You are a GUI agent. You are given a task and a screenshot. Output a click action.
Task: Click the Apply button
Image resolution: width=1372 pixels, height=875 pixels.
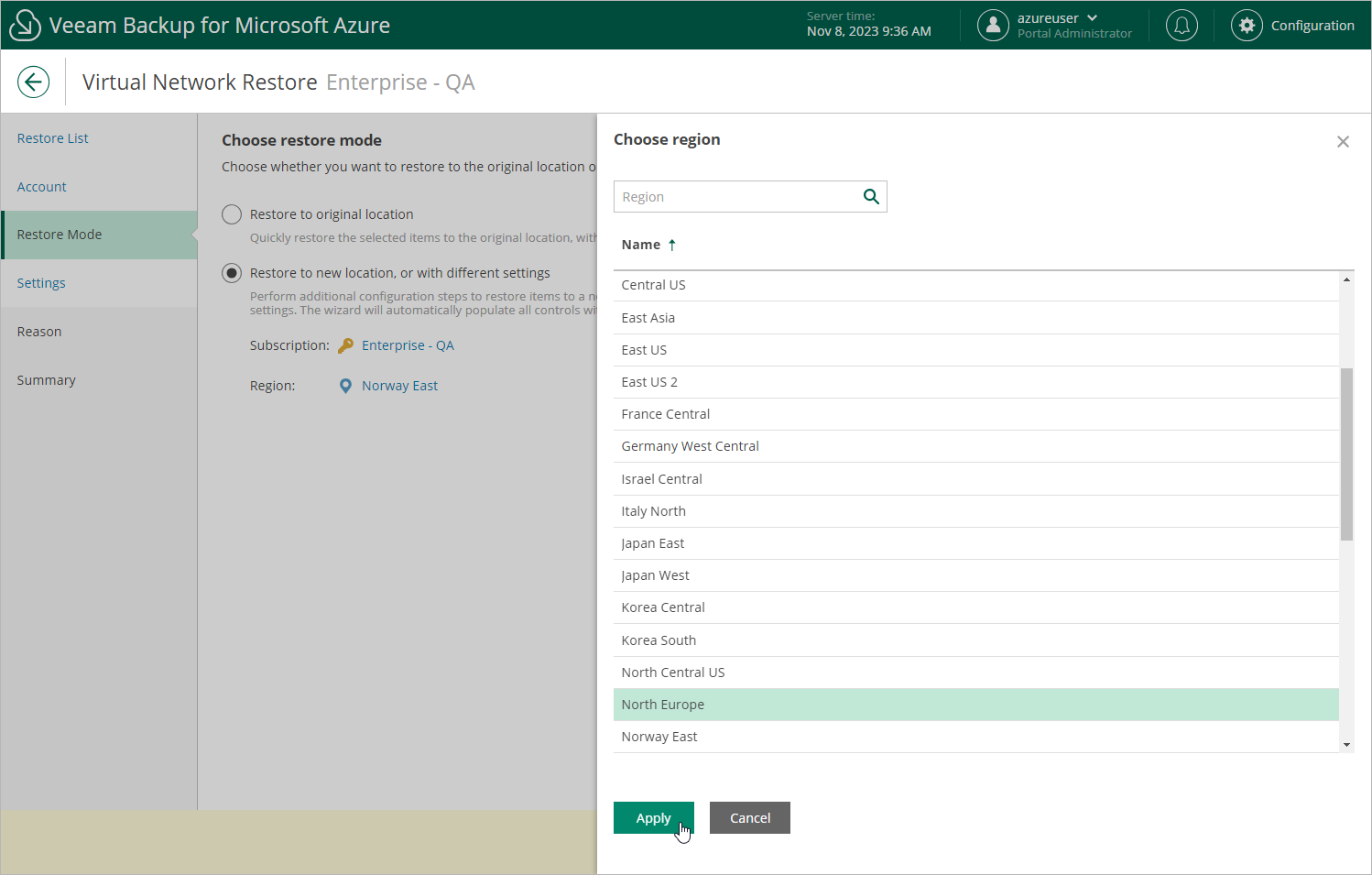point(654,818)
